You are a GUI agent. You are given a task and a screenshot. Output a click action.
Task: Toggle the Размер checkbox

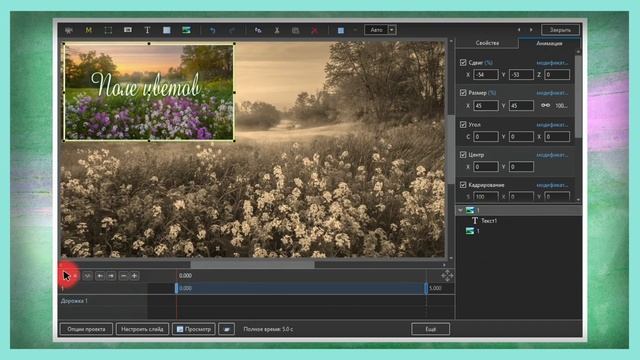[463, 93]
